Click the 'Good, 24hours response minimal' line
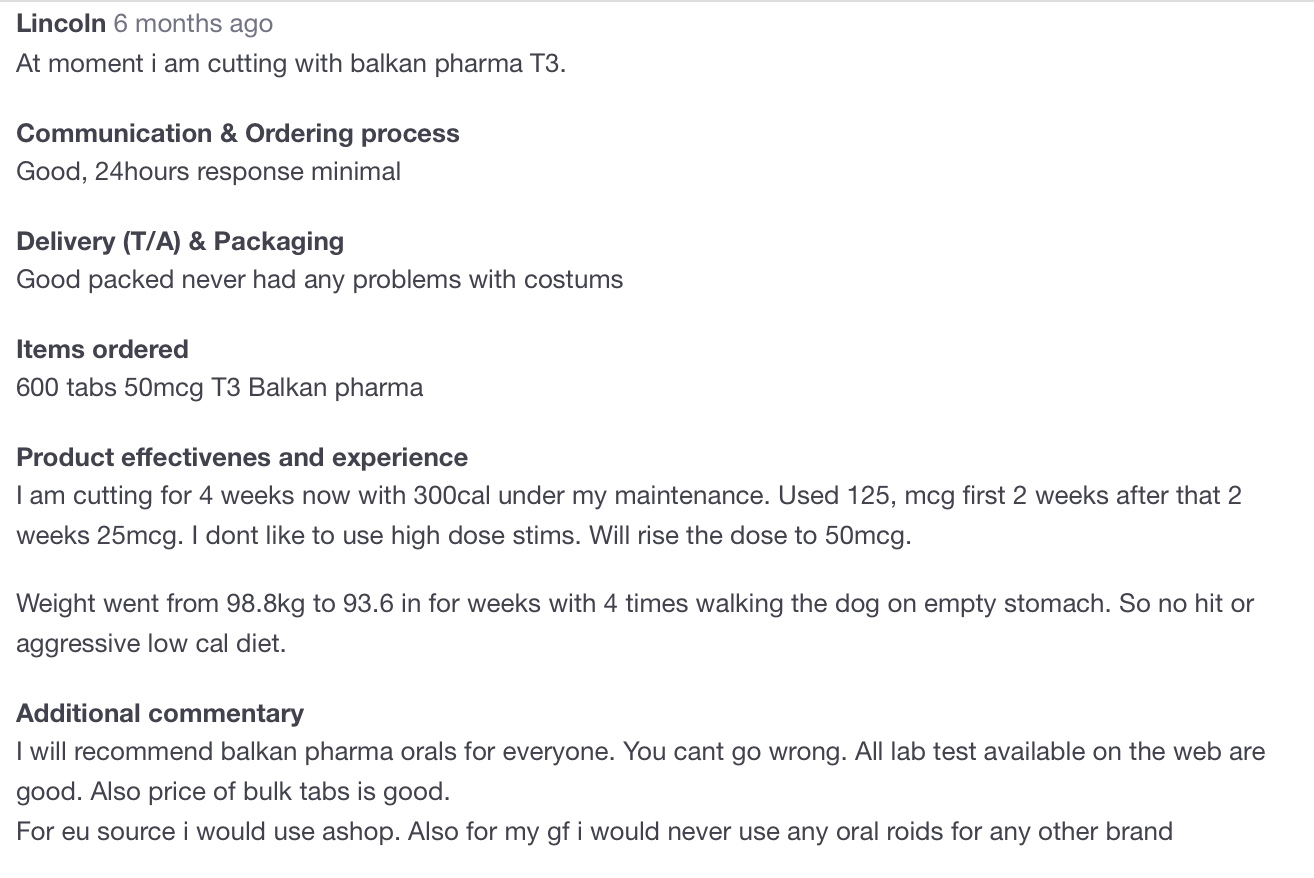 [208, 172]
